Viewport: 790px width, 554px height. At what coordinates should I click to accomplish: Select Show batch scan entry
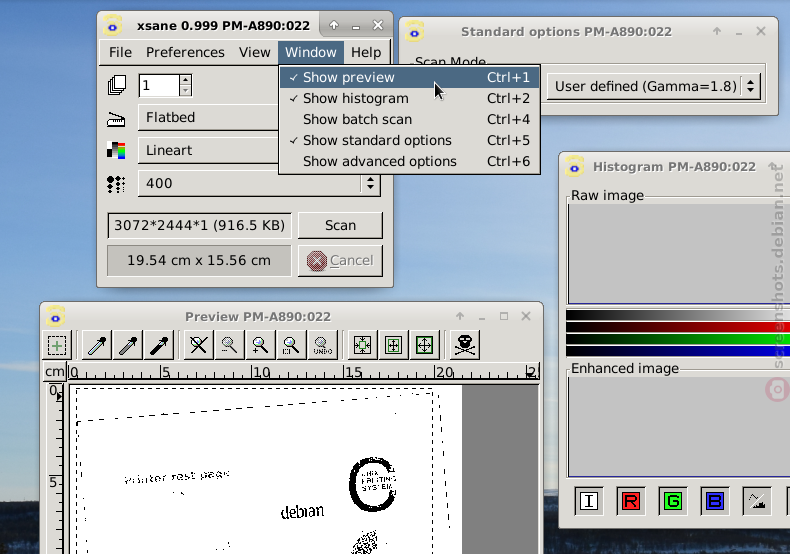(x=409, y=120)
